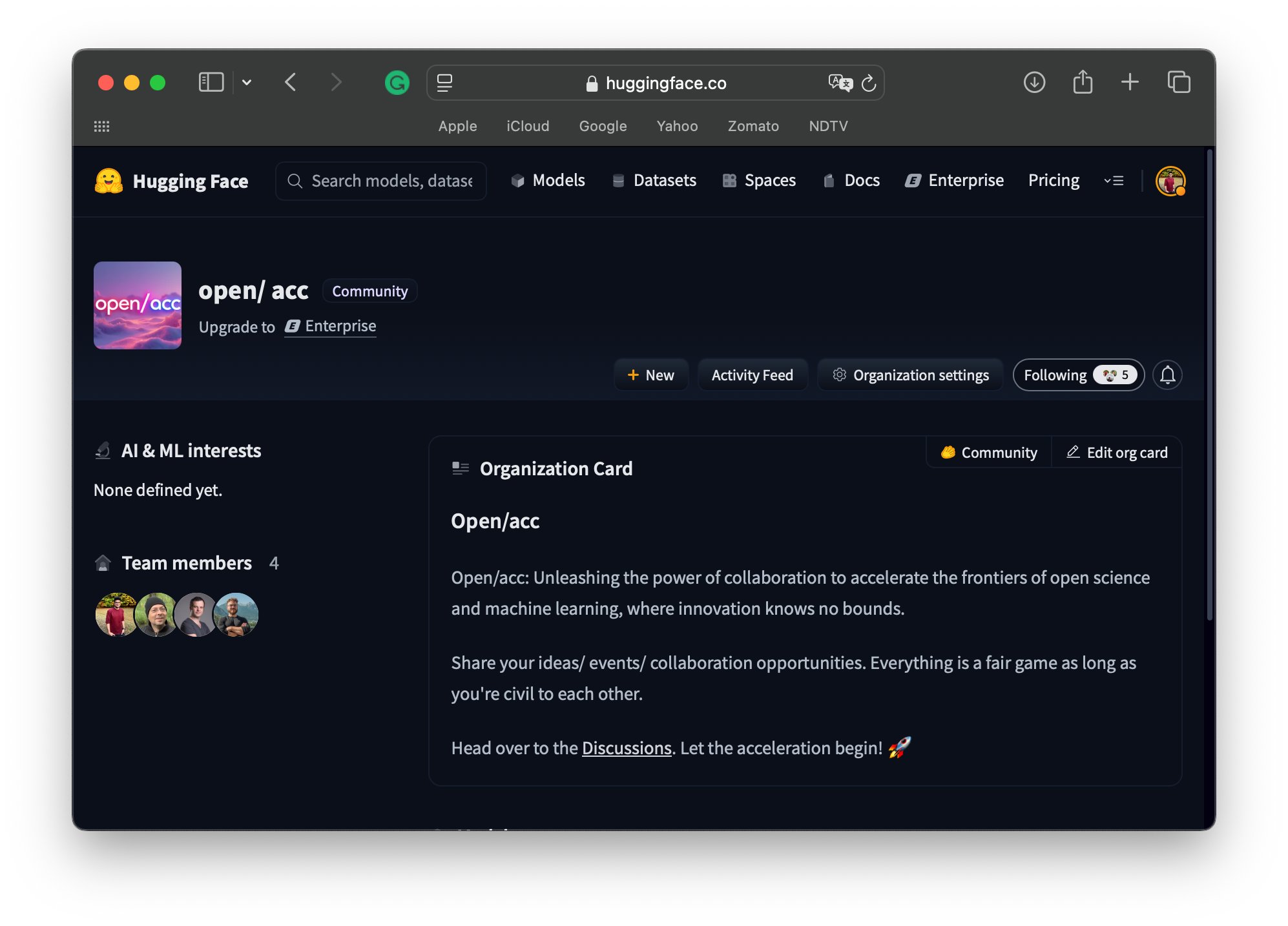Image resolution: width=1288 pixels, height=926 pixels.
Task: Open the Activity Feed
Action: pyautogui.click(x=752, y=375)
